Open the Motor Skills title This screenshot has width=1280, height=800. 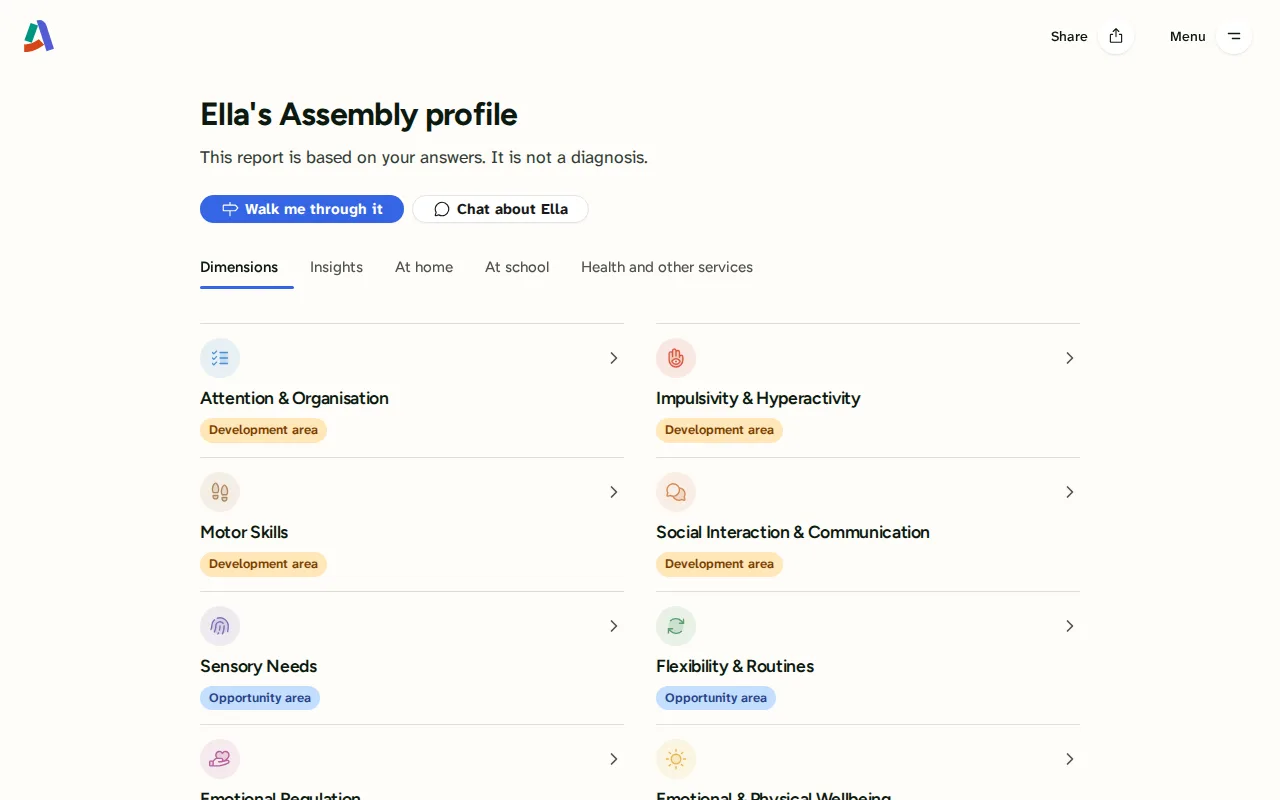(x=244, y=532)
